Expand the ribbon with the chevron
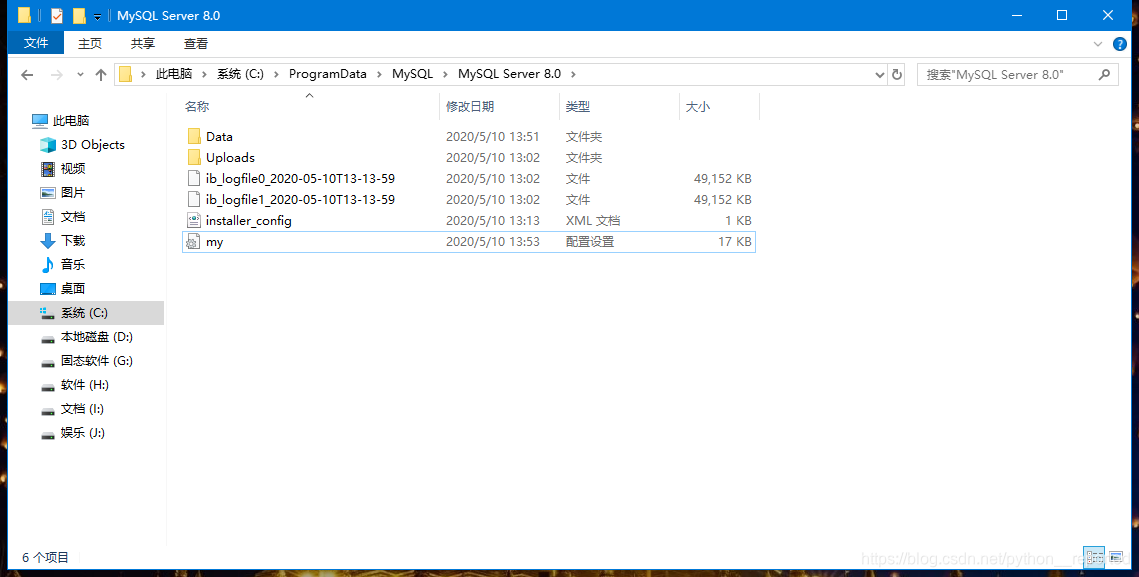The height and width of the screenshot is (577, 1139). coord(1098,44)
